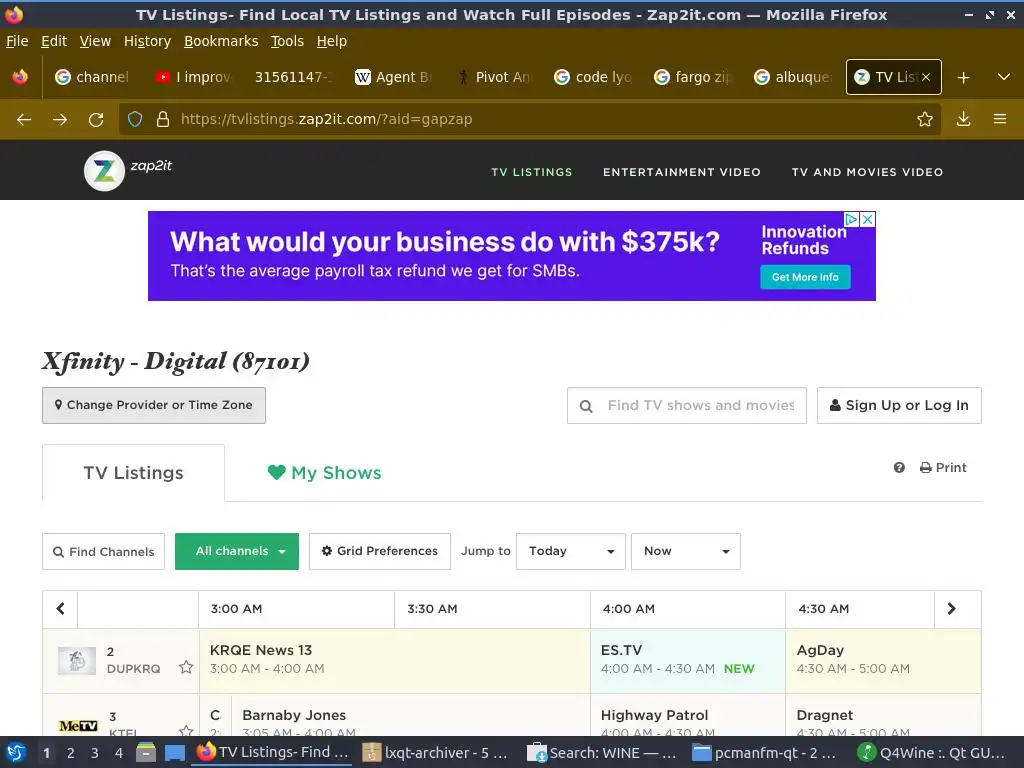Screen dimensions: 1024x768
Task: Print the TV listings grid
Action: tap(943, 468)
